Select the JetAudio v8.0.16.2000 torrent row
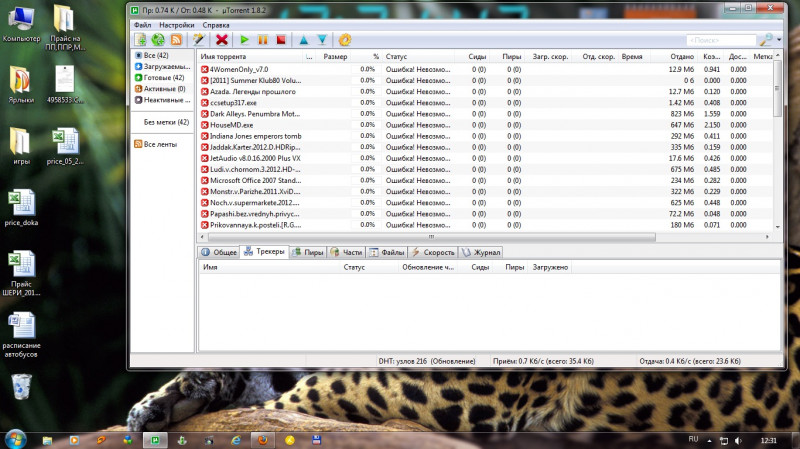Screen dimensions: 800x449 (x=485, y=158)
